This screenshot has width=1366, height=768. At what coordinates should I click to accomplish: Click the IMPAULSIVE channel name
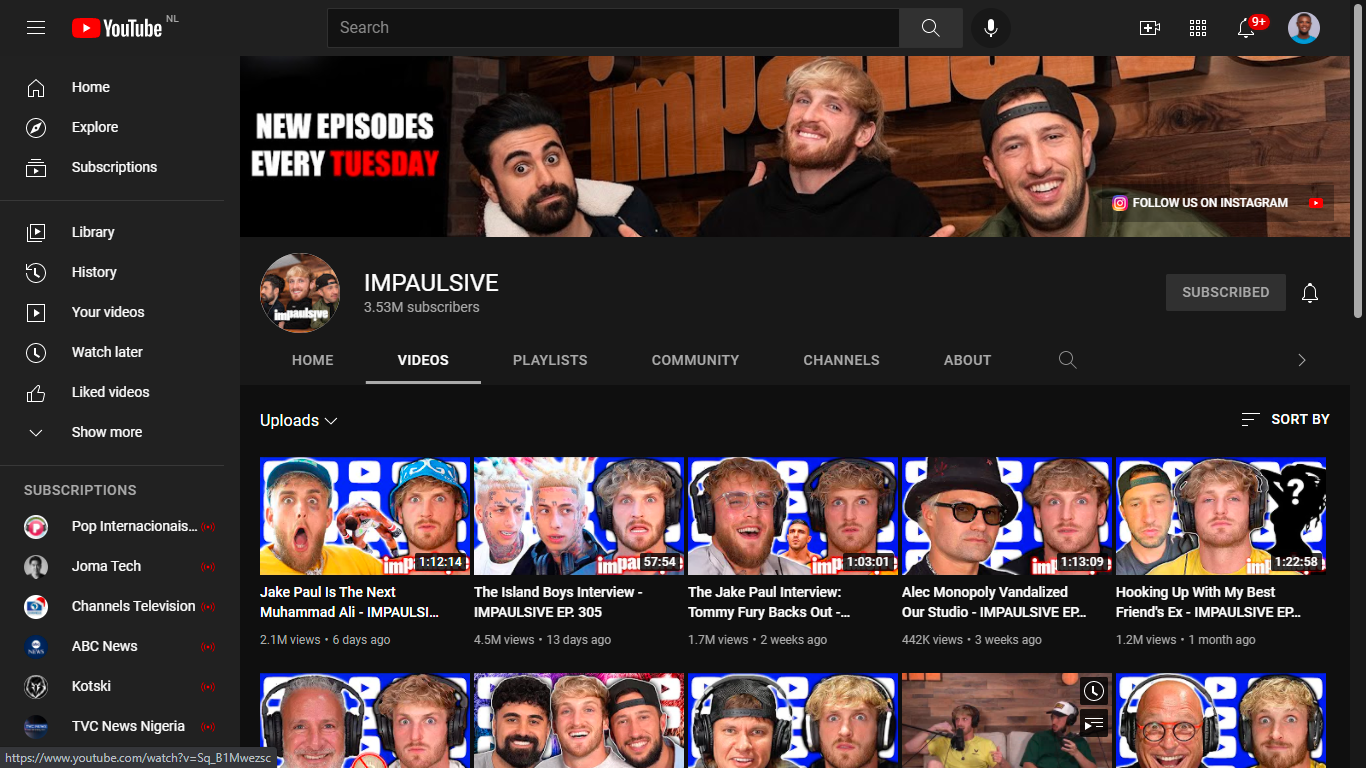pyautogui.click(x=431, y=283)
